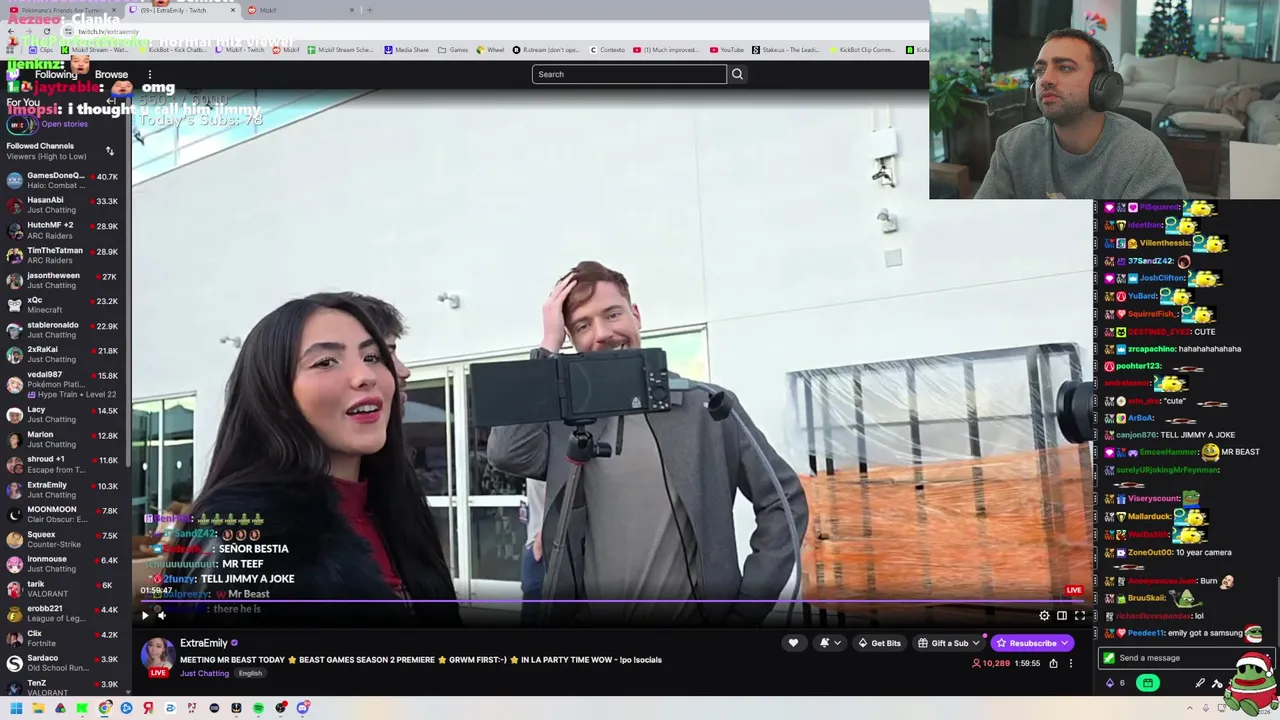Open Sardaco channel in sidebar

62,663
